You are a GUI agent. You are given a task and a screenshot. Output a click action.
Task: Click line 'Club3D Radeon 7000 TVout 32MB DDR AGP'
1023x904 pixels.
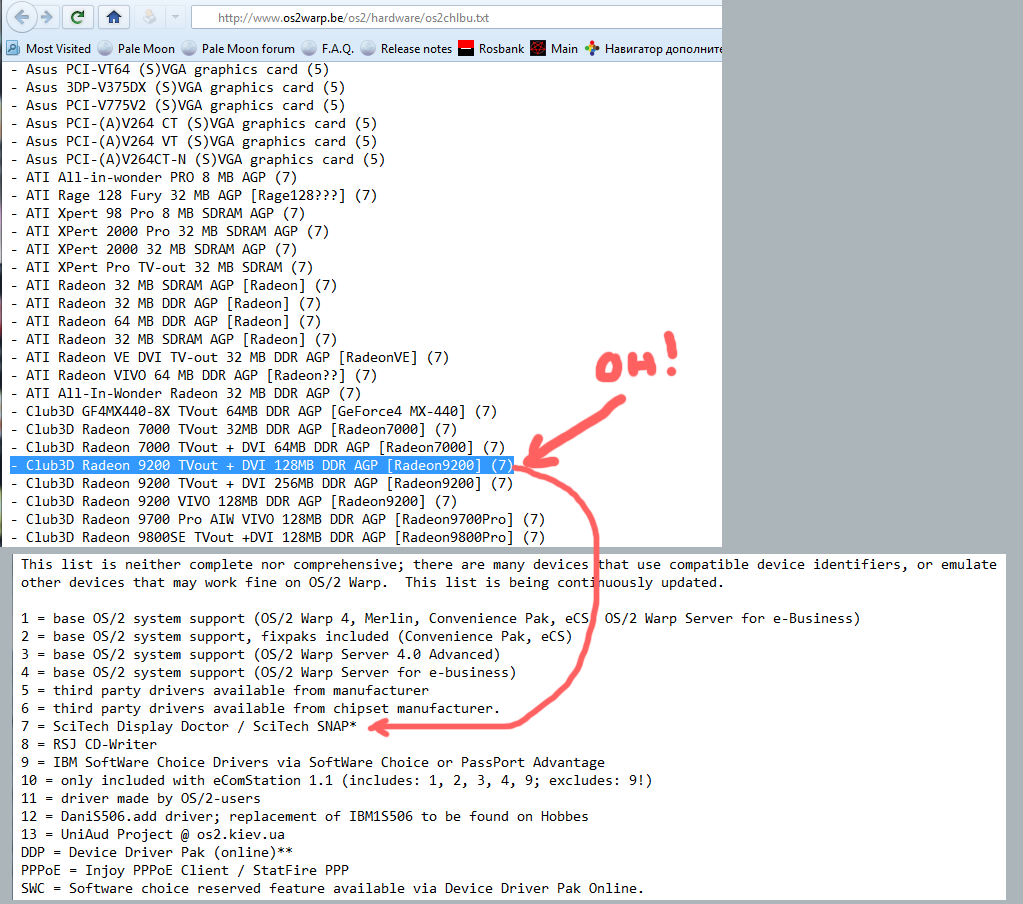point(234,430)
